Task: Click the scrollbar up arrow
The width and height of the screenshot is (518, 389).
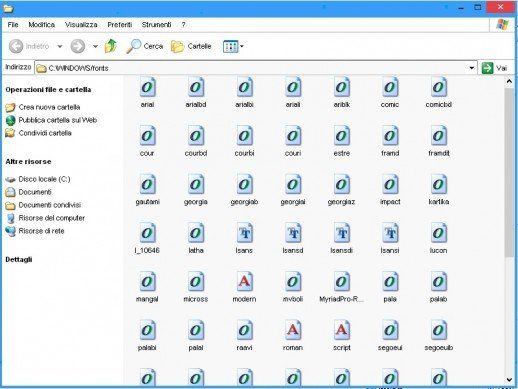Action: pos(509,81)
